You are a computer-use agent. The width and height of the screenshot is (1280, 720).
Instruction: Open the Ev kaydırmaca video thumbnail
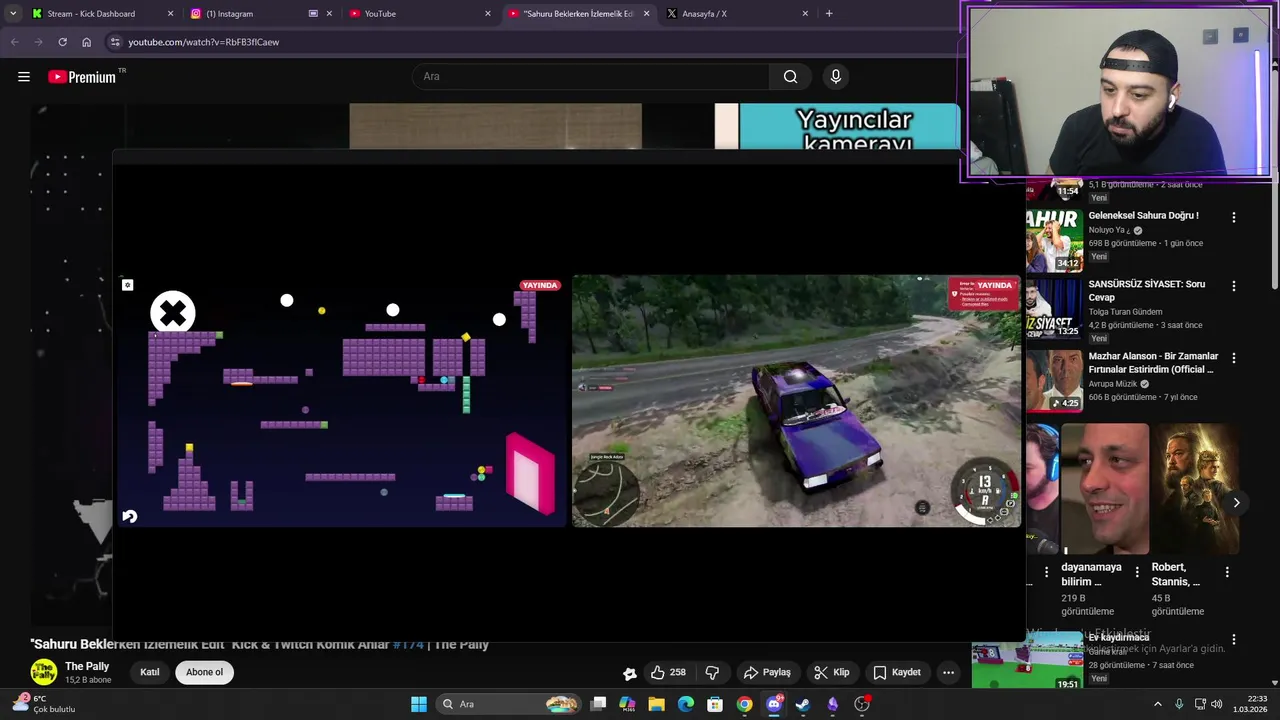[1027, 661]
